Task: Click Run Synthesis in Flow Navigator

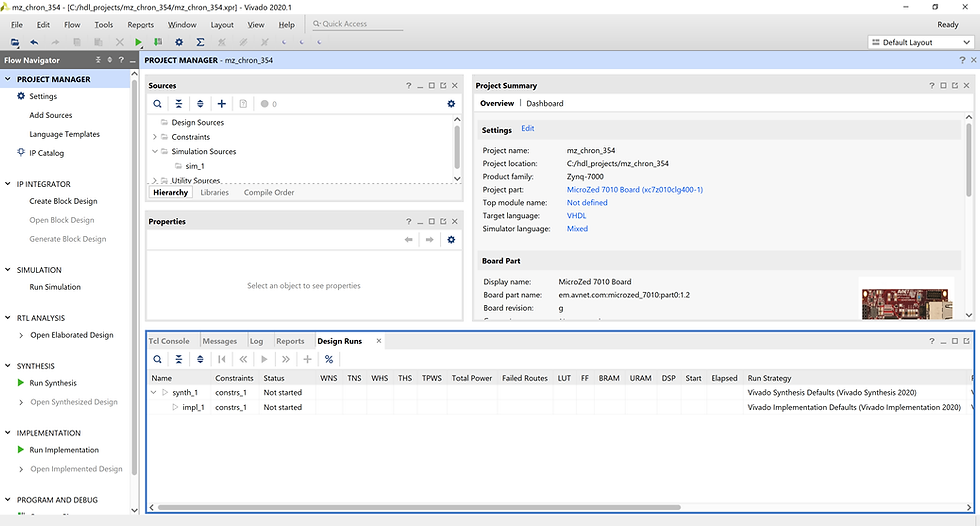Action: pos(53,383)
